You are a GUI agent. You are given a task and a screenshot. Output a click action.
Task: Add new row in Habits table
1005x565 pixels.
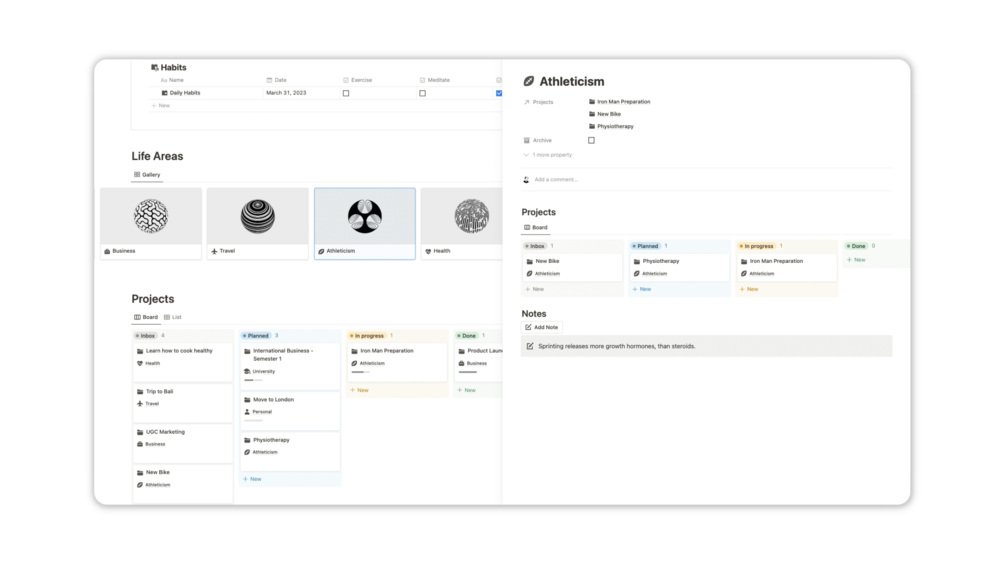[x=160, y=106]
